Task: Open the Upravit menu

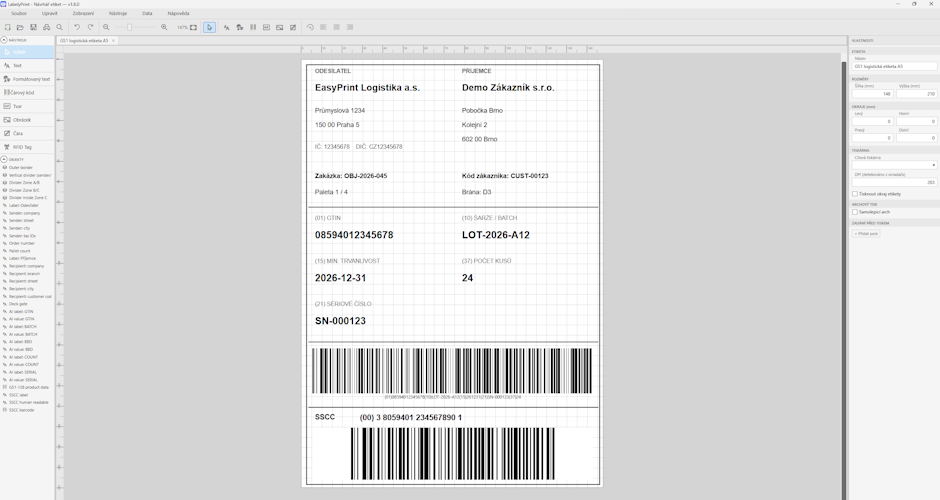Action: 50,13
